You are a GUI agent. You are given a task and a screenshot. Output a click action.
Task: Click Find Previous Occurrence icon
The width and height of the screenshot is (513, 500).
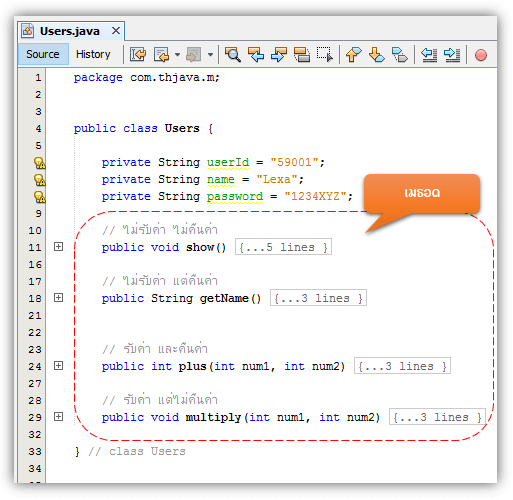point(256,54)
